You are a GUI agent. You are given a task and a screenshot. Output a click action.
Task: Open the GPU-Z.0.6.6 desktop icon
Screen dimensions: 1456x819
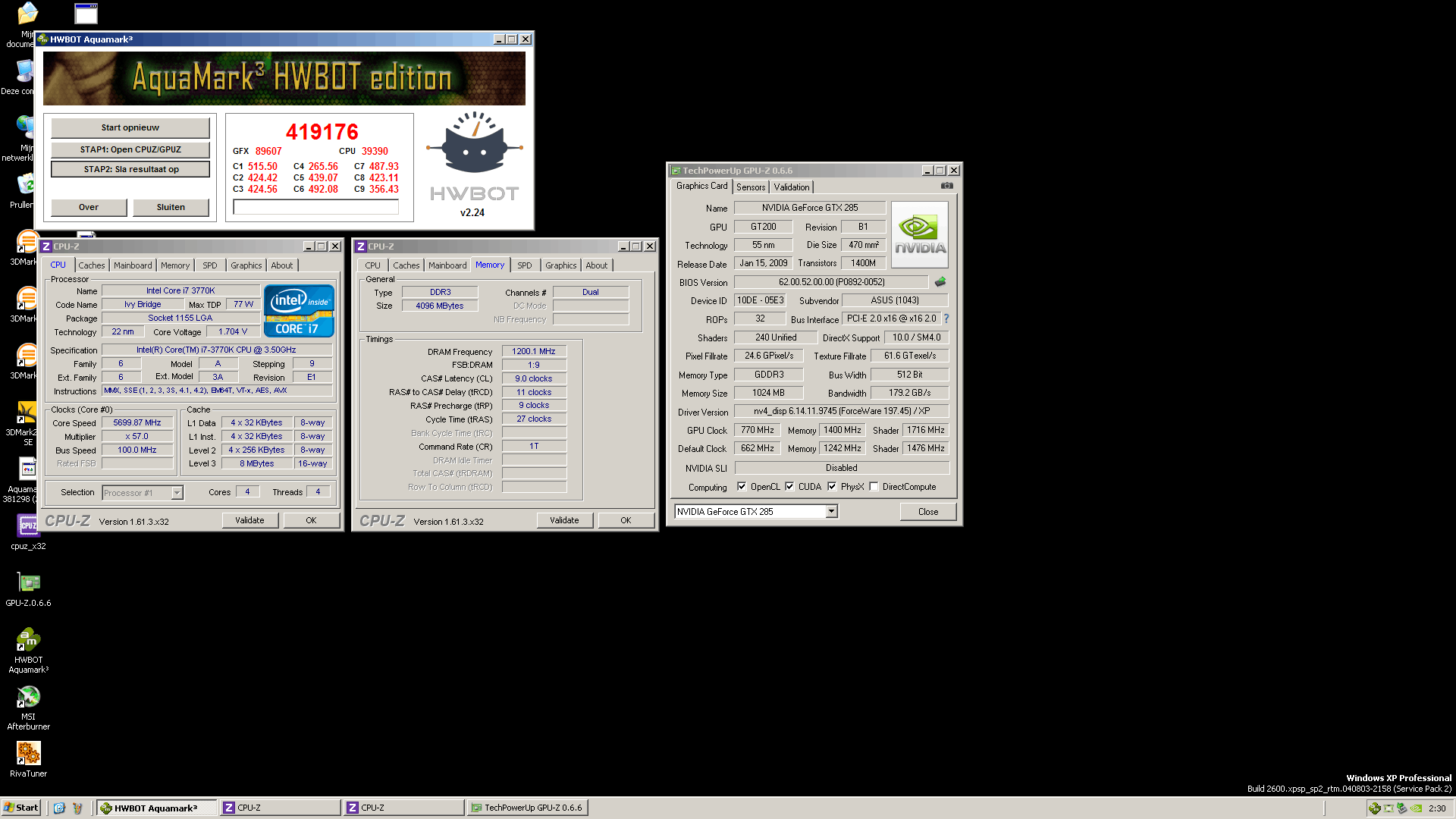[28, 583]
